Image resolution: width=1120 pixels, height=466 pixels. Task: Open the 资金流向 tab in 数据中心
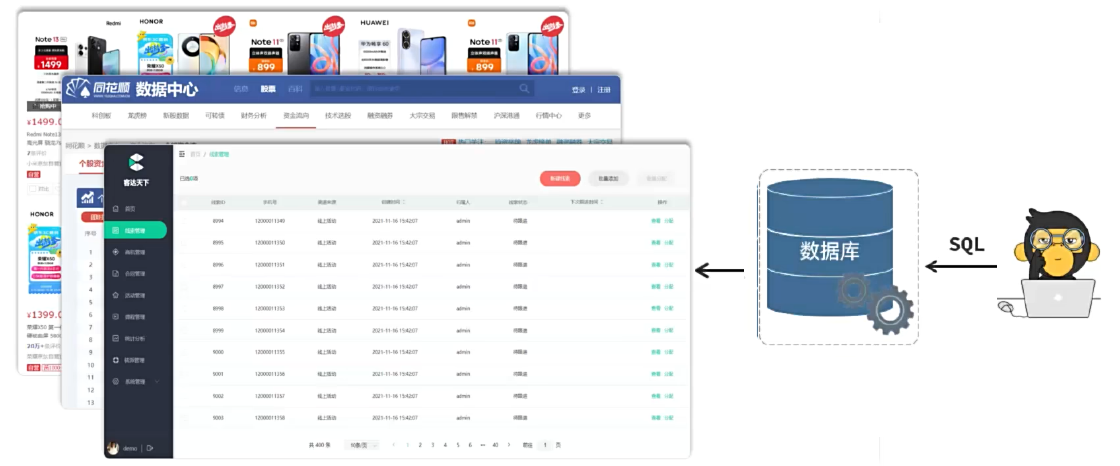coord(295,116)
